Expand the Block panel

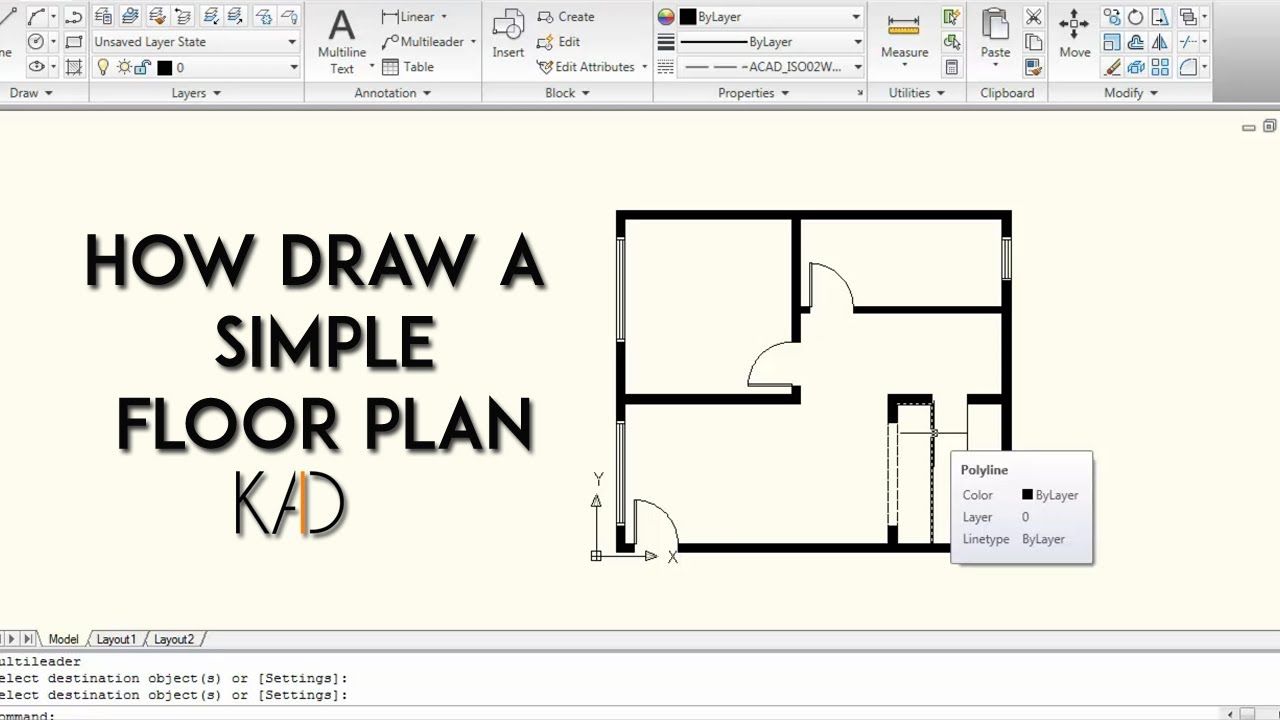tap(567, 93)
